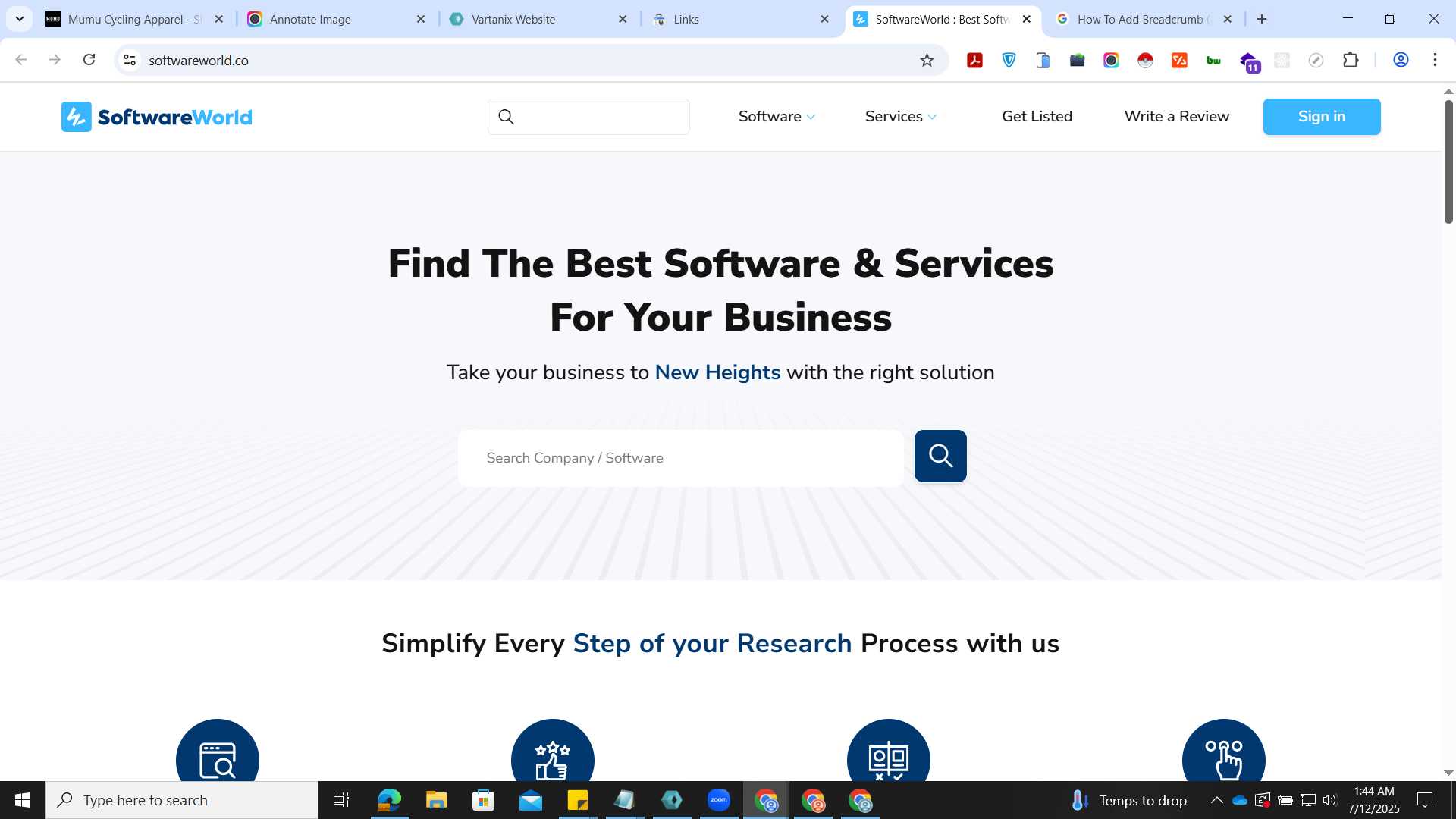Image resolution: width=1456 pixels, height=819 pixels.
Task: Reload the page
Action: tap(89, 60)
